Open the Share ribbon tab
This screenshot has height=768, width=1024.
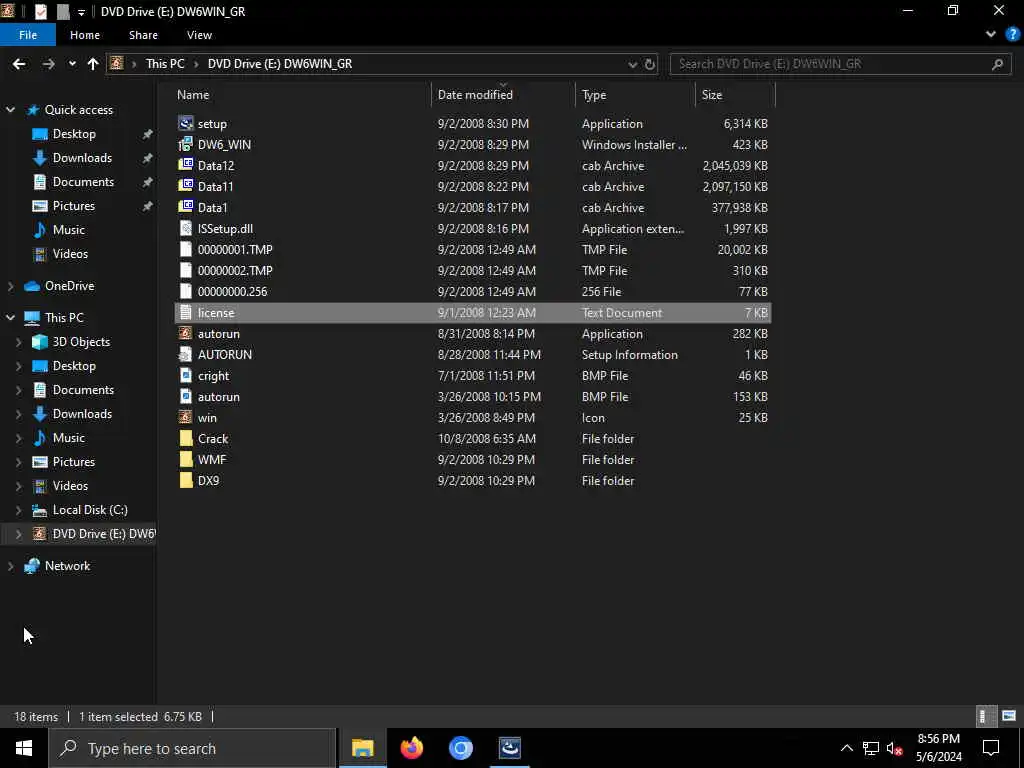pyautogui.click(x=143, y=35)
